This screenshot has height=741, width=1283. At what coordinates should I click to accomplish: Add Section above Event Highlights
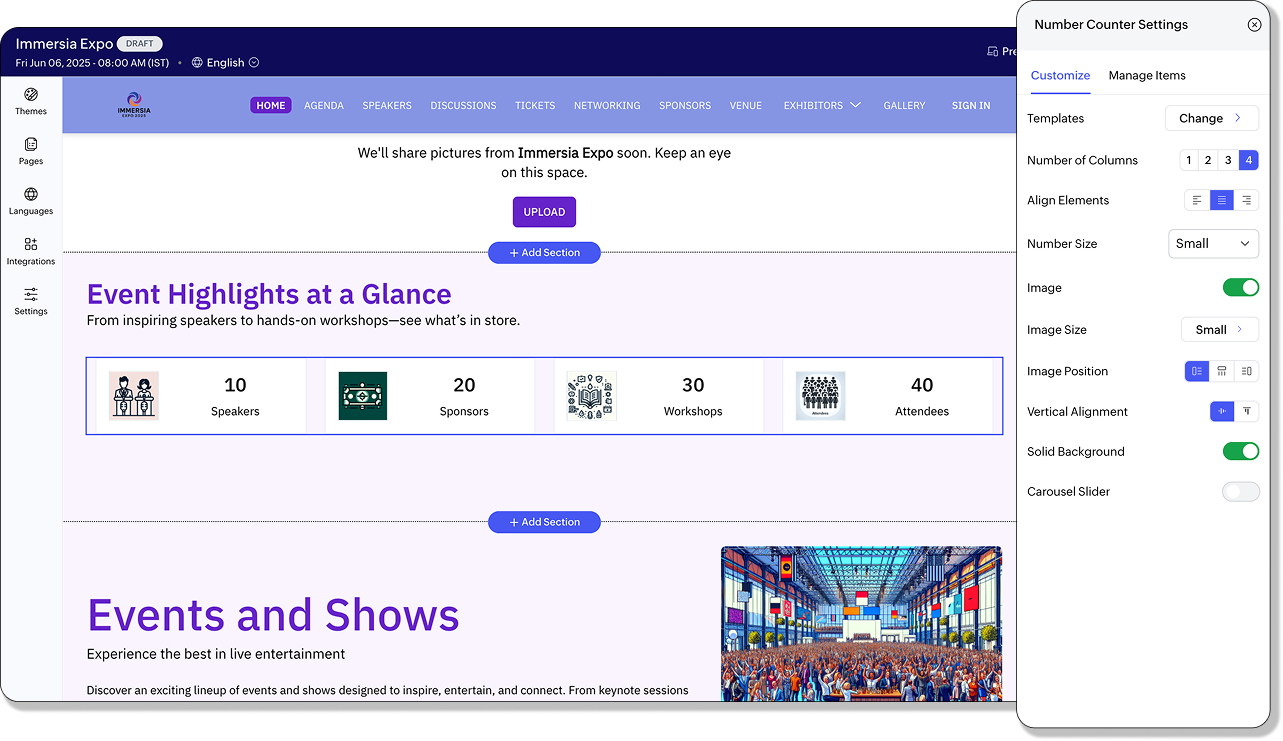point(544,253)
